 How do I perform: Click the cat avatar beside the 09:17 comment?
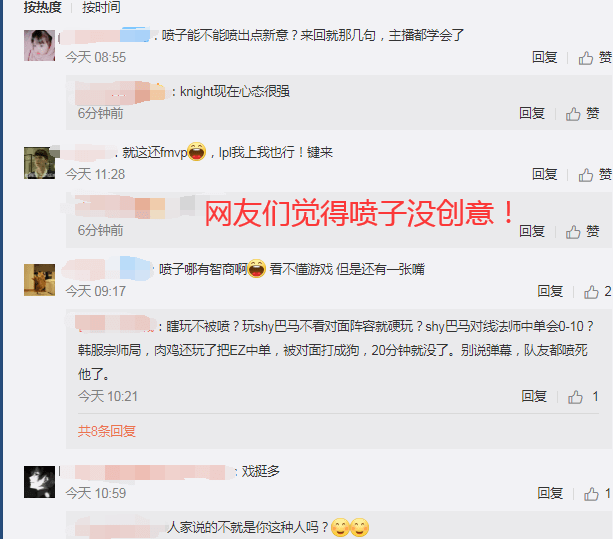click(39, 280)
